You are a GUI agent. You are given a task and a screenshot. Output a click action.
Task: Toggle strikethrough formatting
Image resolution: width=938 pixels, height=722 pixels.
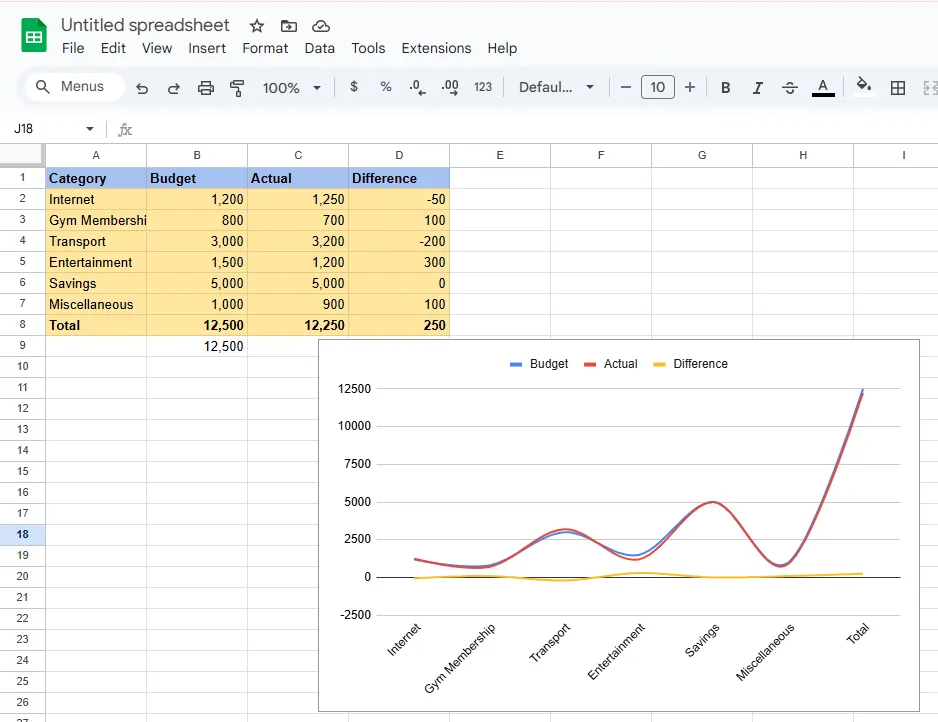789,87
